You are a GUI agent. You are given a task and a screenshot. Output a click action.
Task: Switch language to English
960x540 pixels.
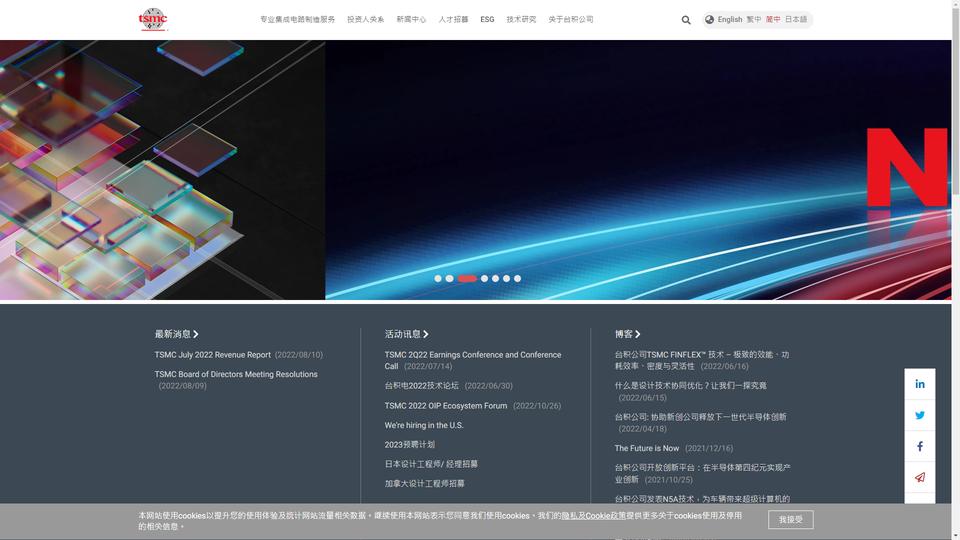730,20
